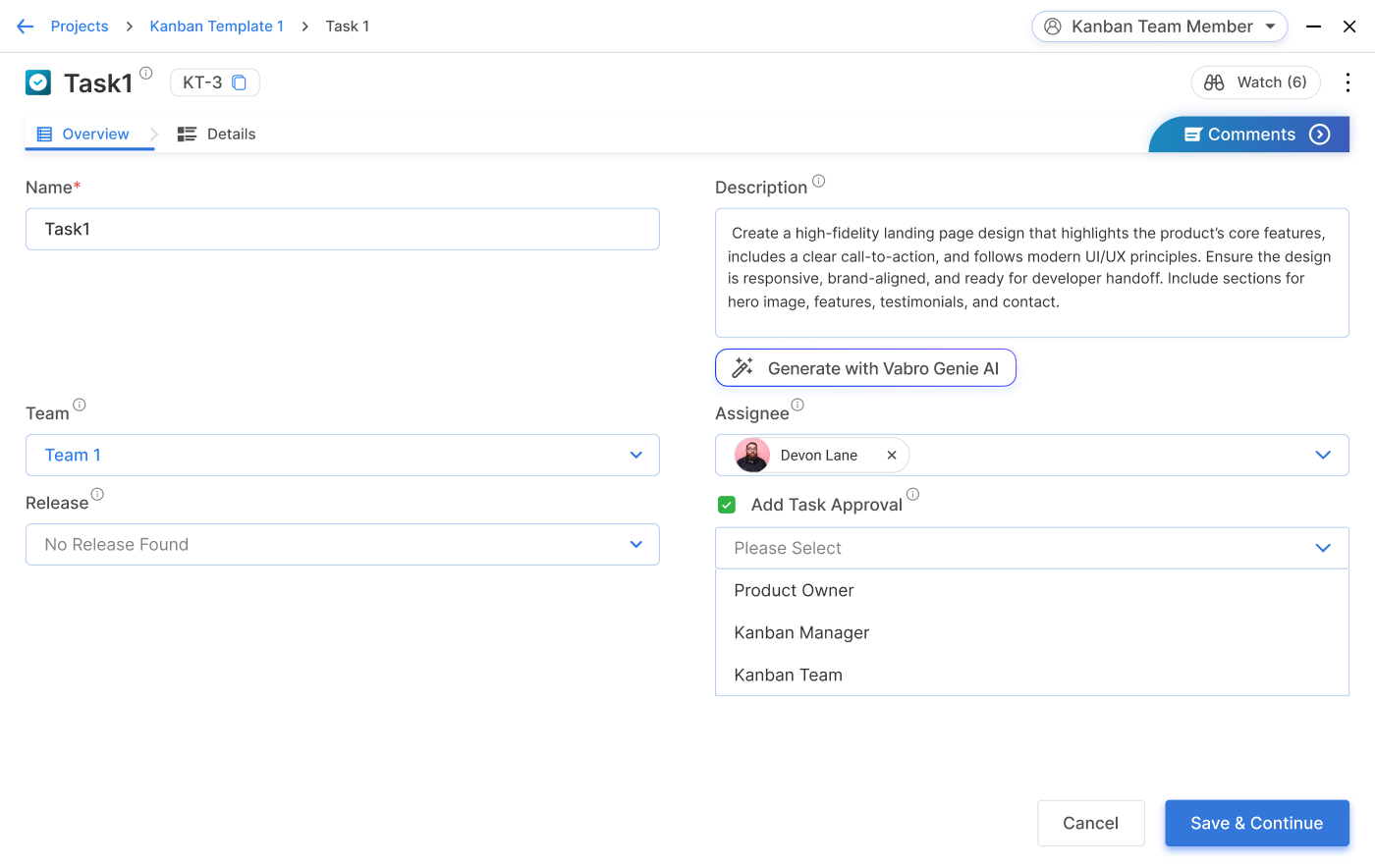Image resolution: width=1375 pixels, height=868 pixels.
Task: Uncheck the Add Task Approval checkbox
Action: pos(727,505)
